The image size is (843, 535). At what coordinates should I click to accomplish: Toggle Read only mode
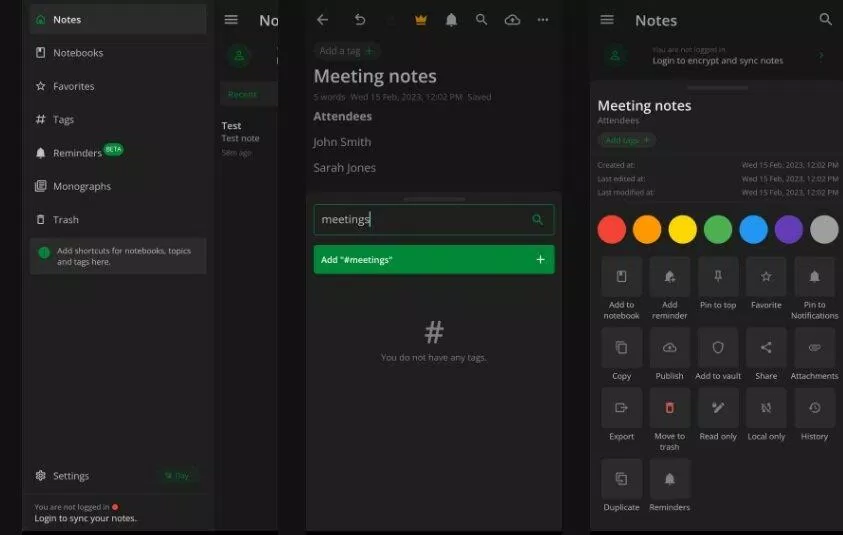click(717, 408)
